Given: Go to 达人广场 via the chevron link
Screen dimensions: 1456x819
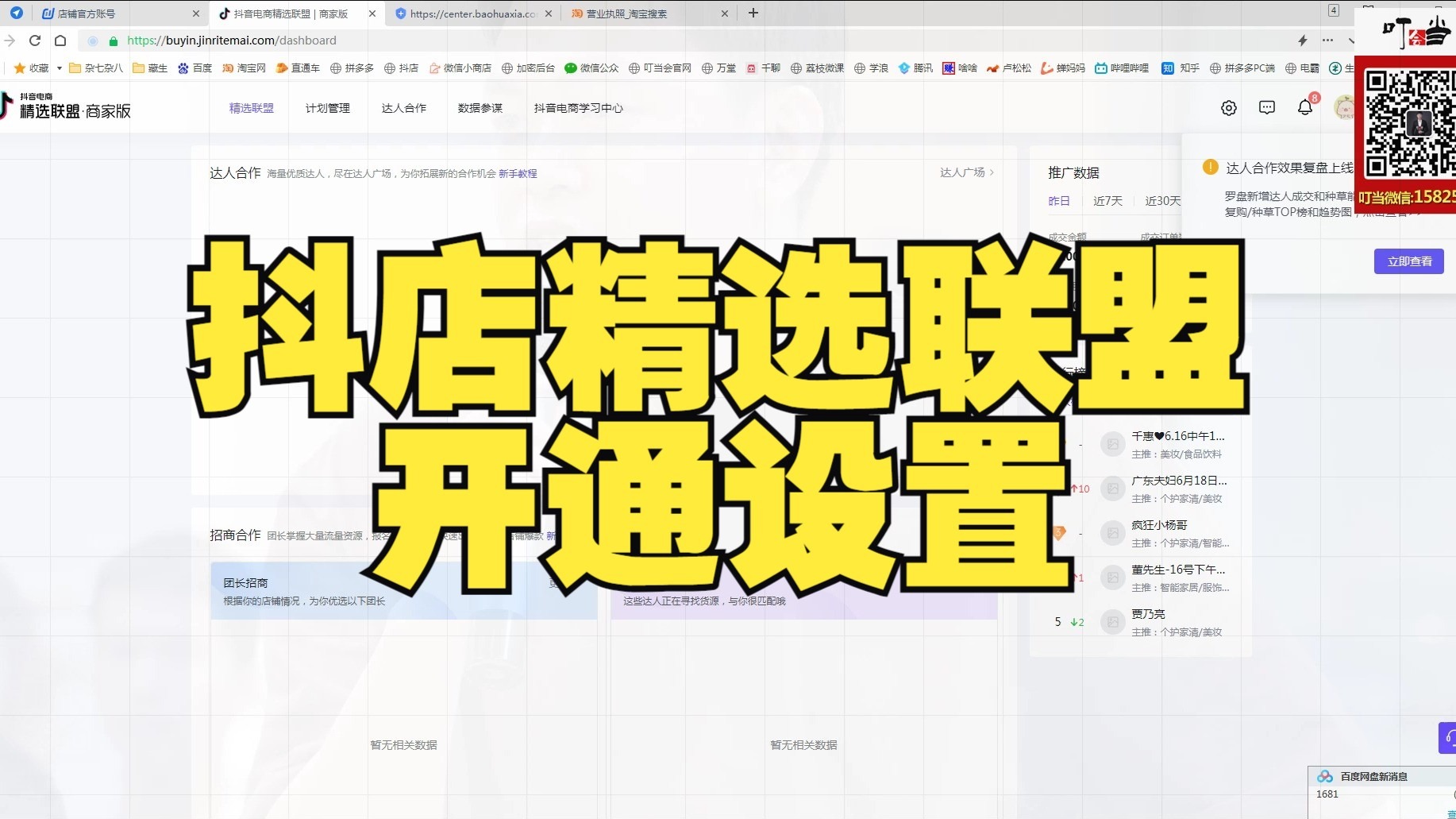Looking at the screenshot, I should point(967,172).
